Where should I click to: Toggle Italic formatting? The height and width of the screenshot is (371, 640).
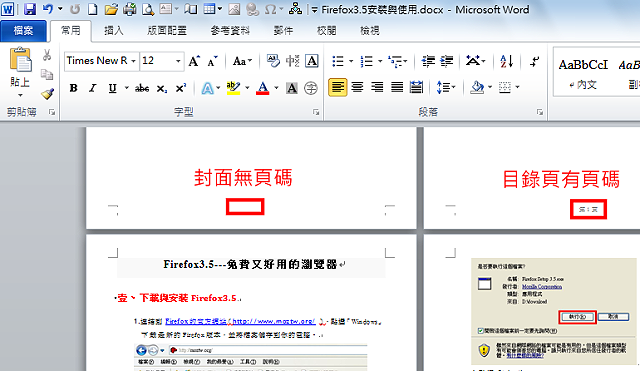93,88
